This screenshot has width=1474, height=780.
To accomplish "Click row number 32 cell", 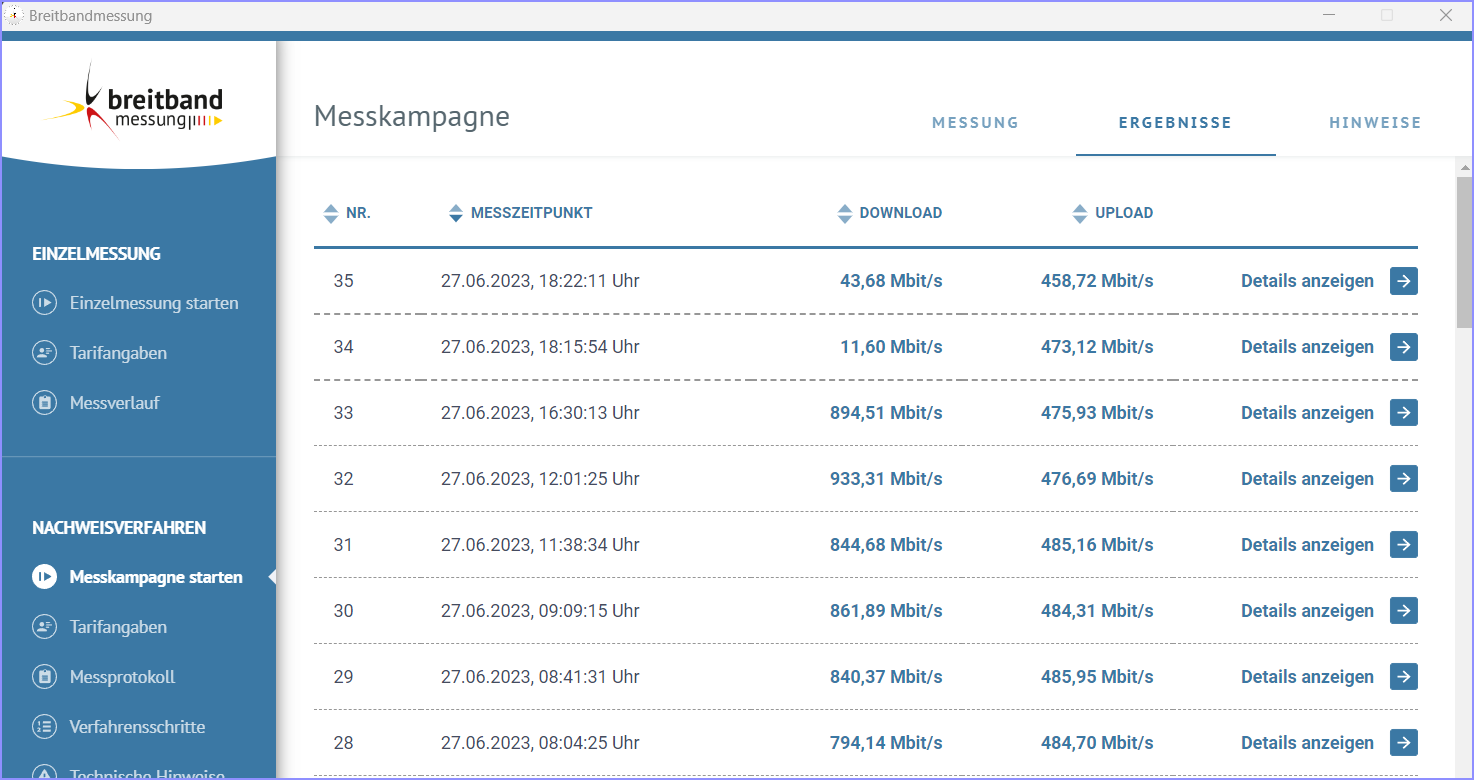I will [x=344, y=479].
